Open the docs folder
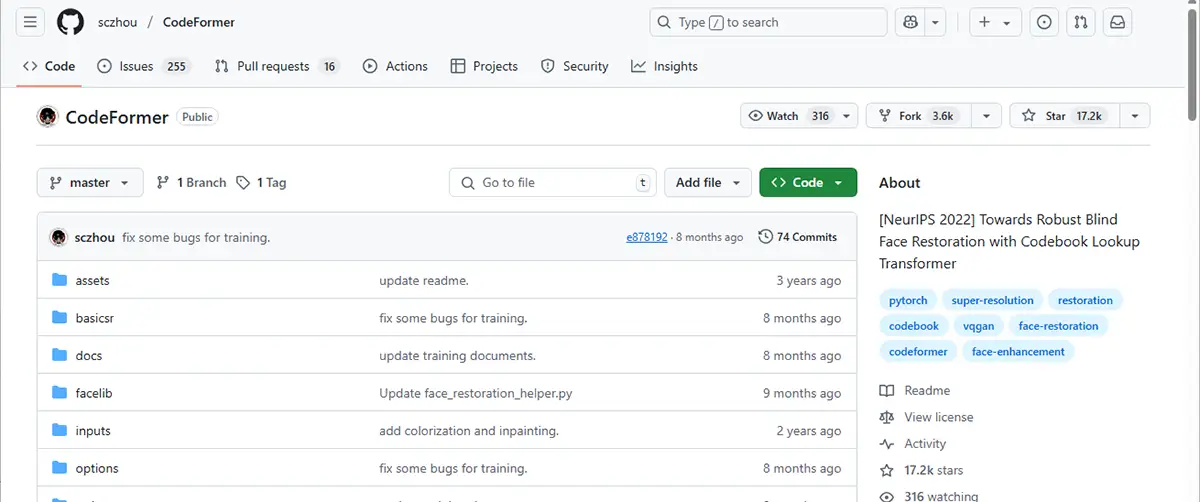This screenshot has width=1200, height=502. click(89, 355)
